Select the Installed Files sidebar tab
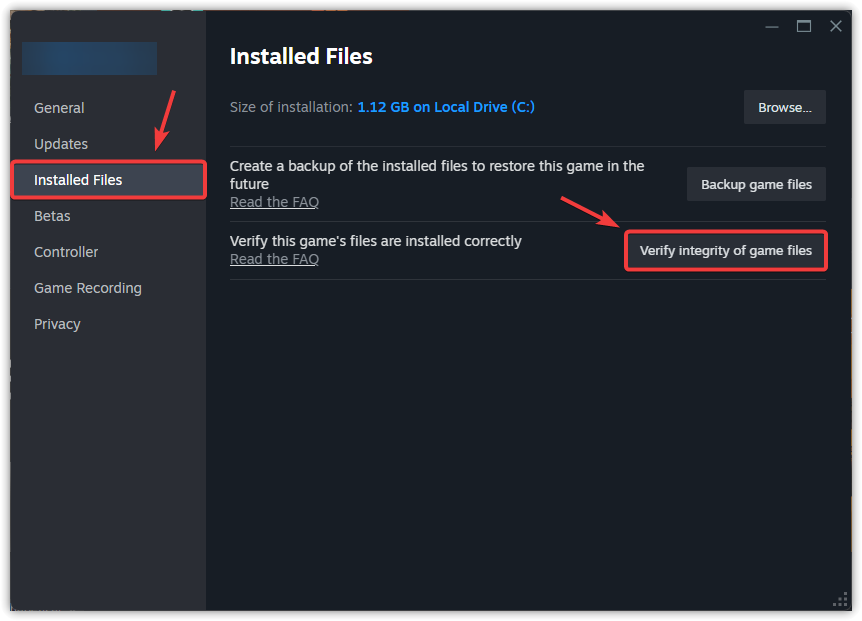The width and height of the screenshot is (862, 621). [78, 179]
